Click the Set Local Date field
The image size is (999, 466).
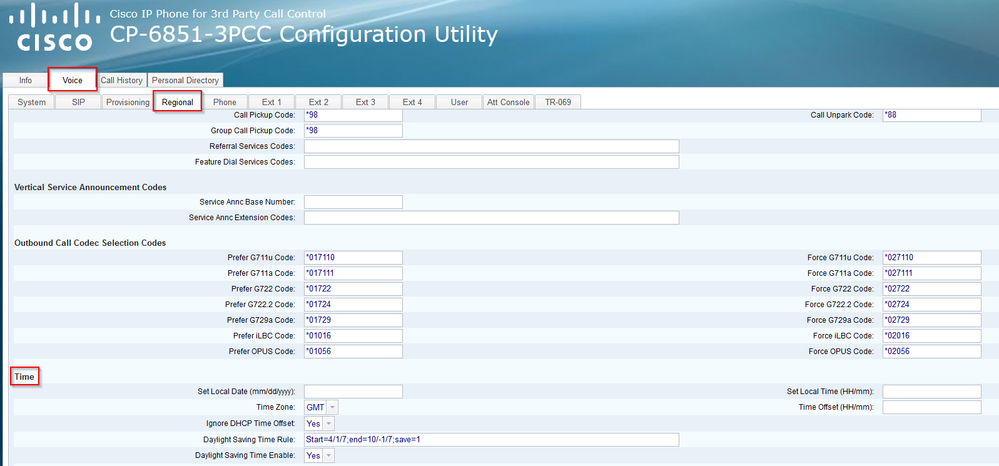(354, 391)
